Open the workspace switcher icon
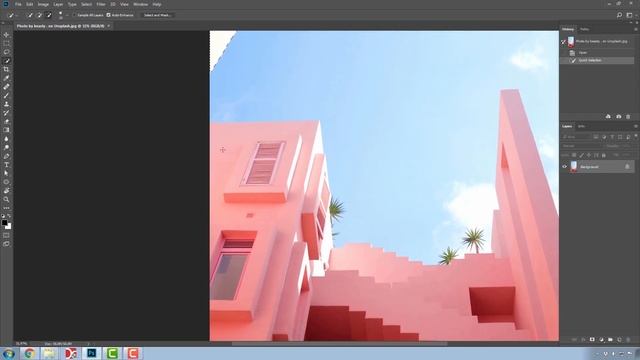This screenshot has width=640, height=360. pos(629,15)
